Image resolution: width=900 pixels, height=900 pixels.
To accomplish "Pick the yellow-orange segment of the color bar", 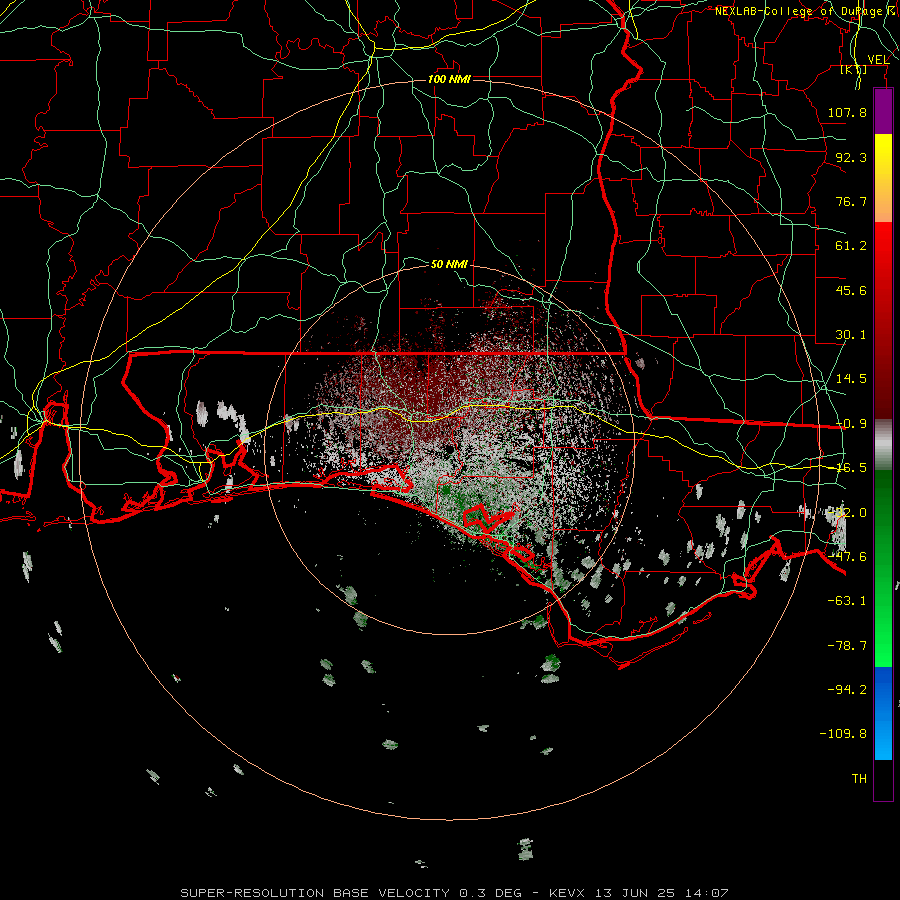I will pyautogui.click(x=883, y=178).
